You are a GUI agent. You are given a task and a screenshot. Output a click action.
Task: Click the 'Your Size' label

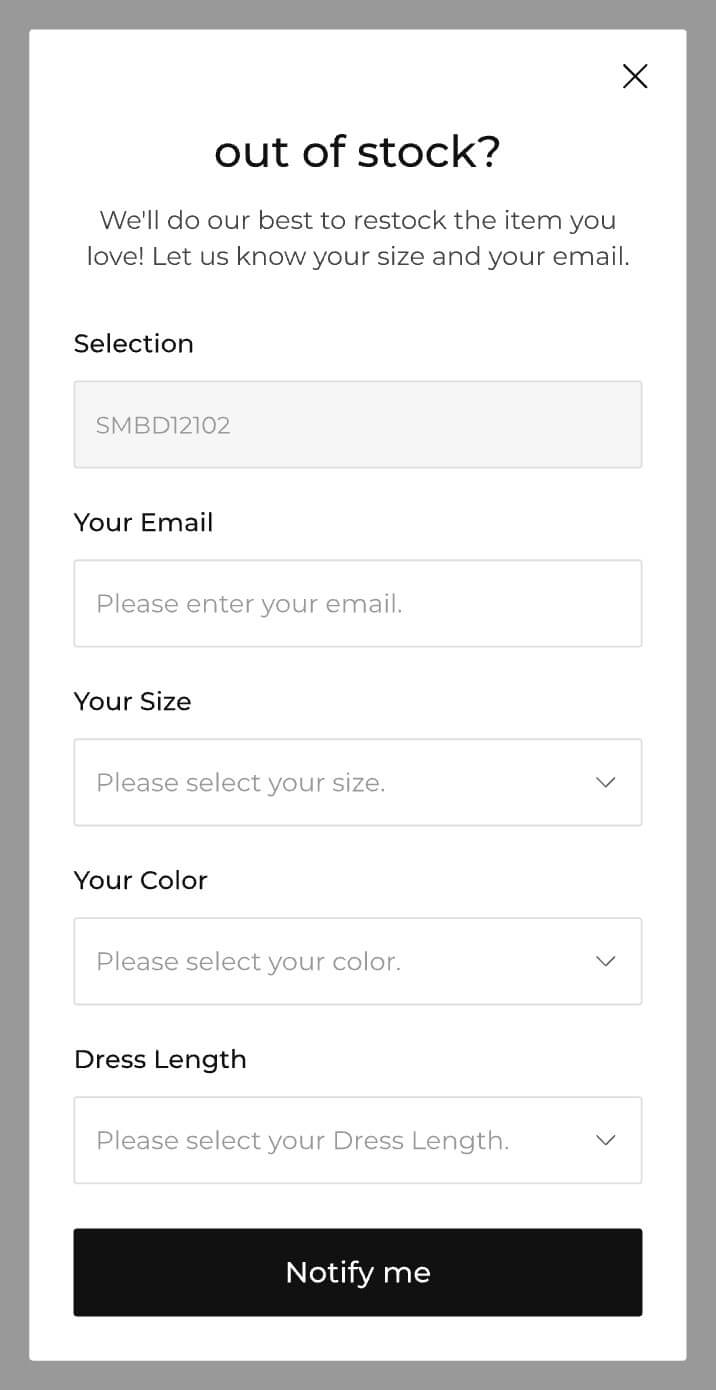(x=132, y=701)
